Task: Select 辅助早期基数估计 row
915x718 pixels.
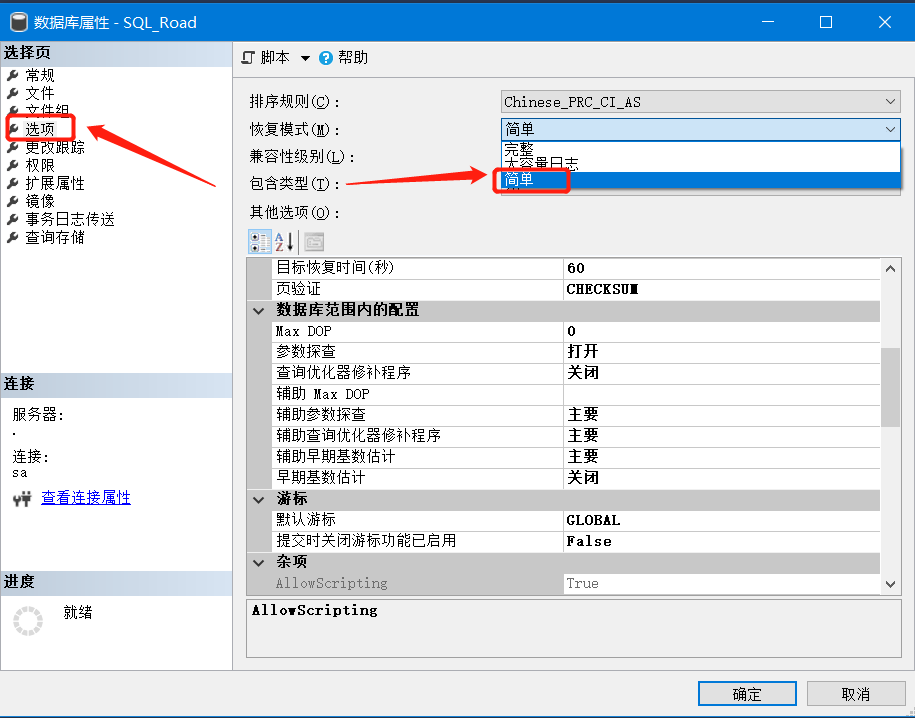Action: coord(577,457)
